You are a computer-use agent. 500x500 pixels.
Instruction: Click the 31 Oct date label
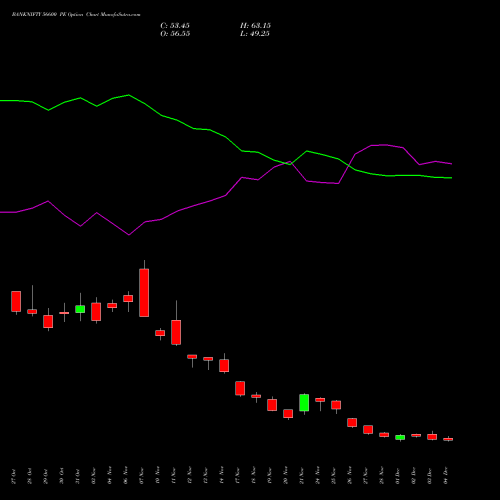[78, 476]
